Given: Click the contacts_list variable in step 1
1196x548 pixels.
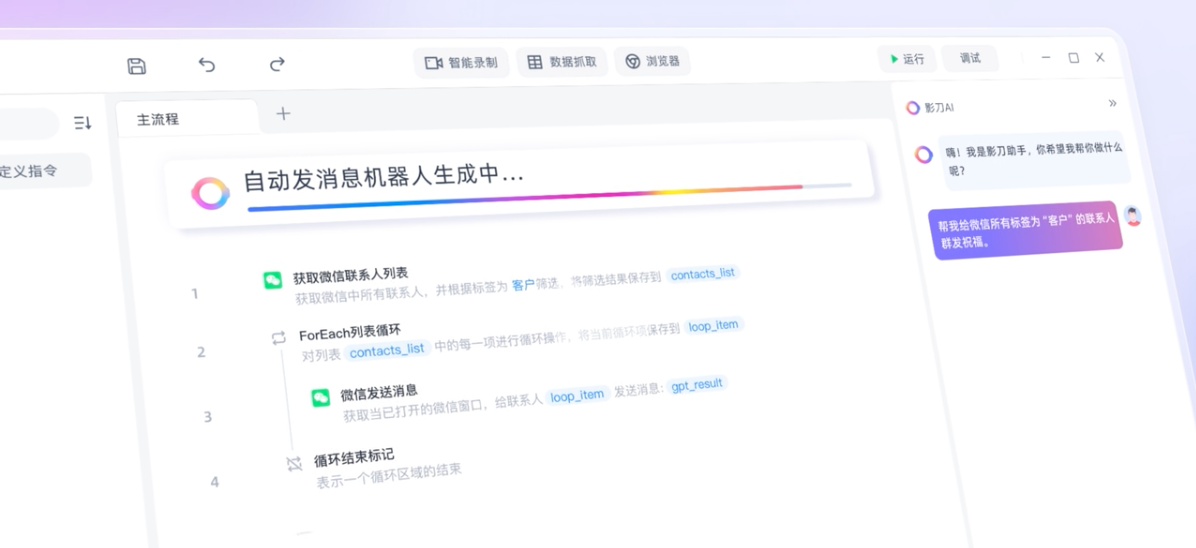Looking at the screenshot, I should pyautogui.click(x=702, y=273).
